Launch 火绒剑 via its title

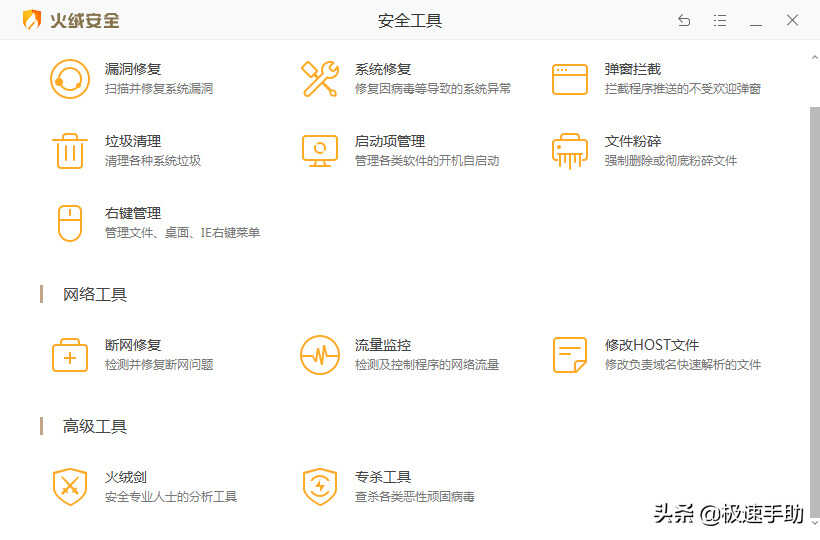(126, 477)
